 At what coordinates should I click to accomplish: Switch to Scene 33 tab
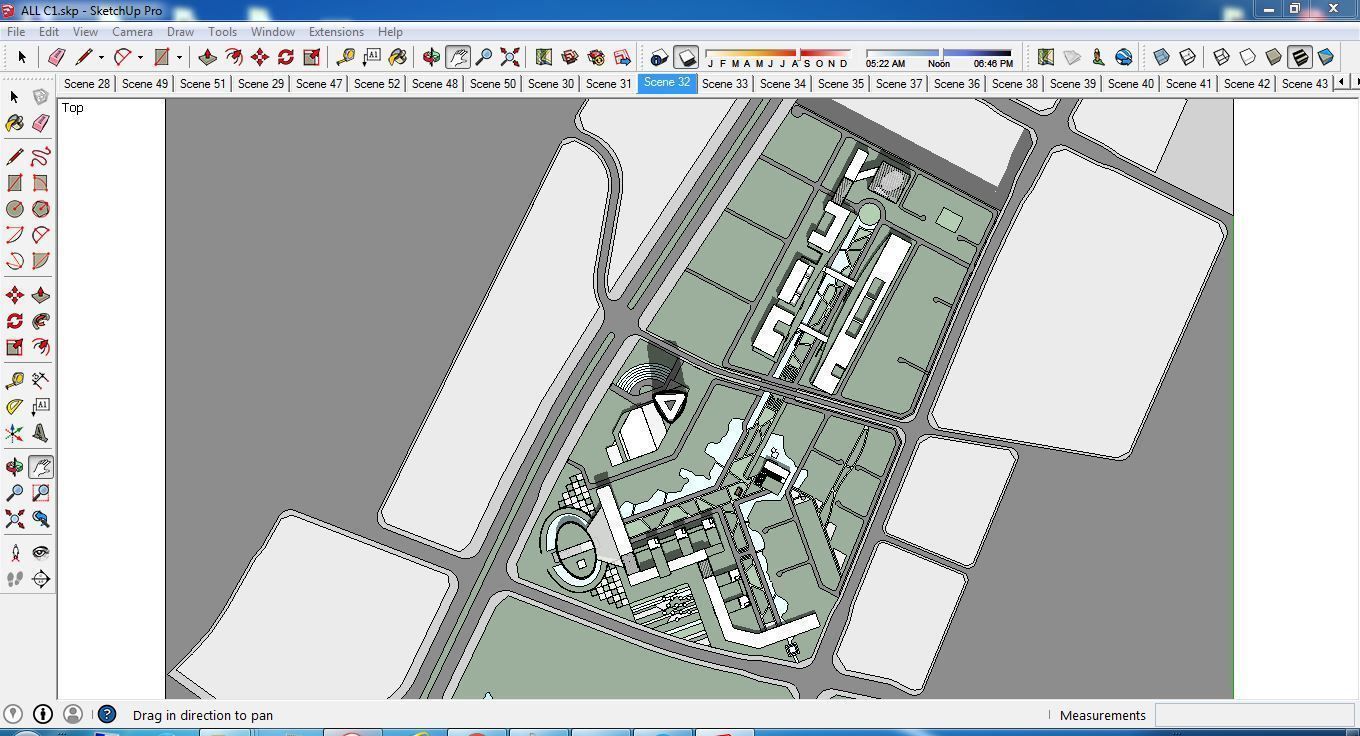coord(725,83)
